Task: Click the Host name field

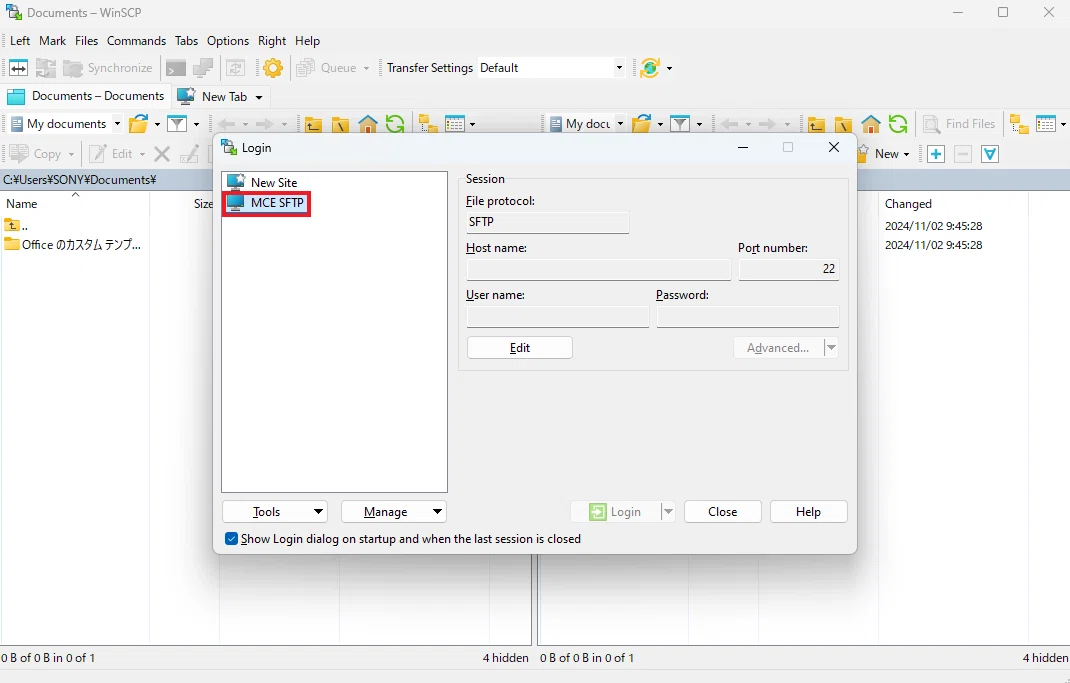Action: [598, 269]
